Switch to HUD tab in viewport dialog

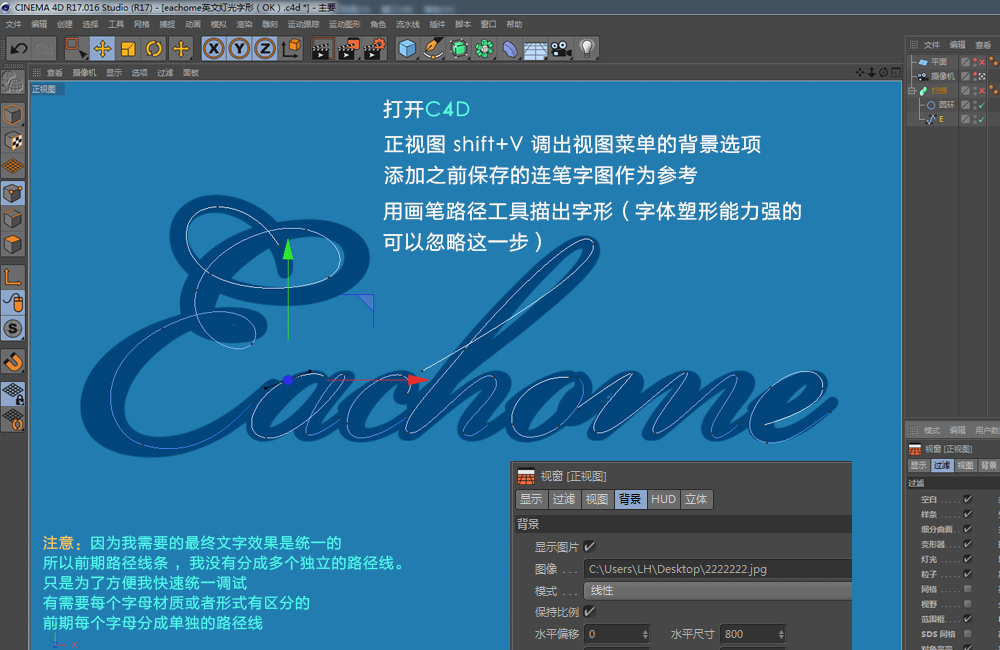[x=663, y=499]
